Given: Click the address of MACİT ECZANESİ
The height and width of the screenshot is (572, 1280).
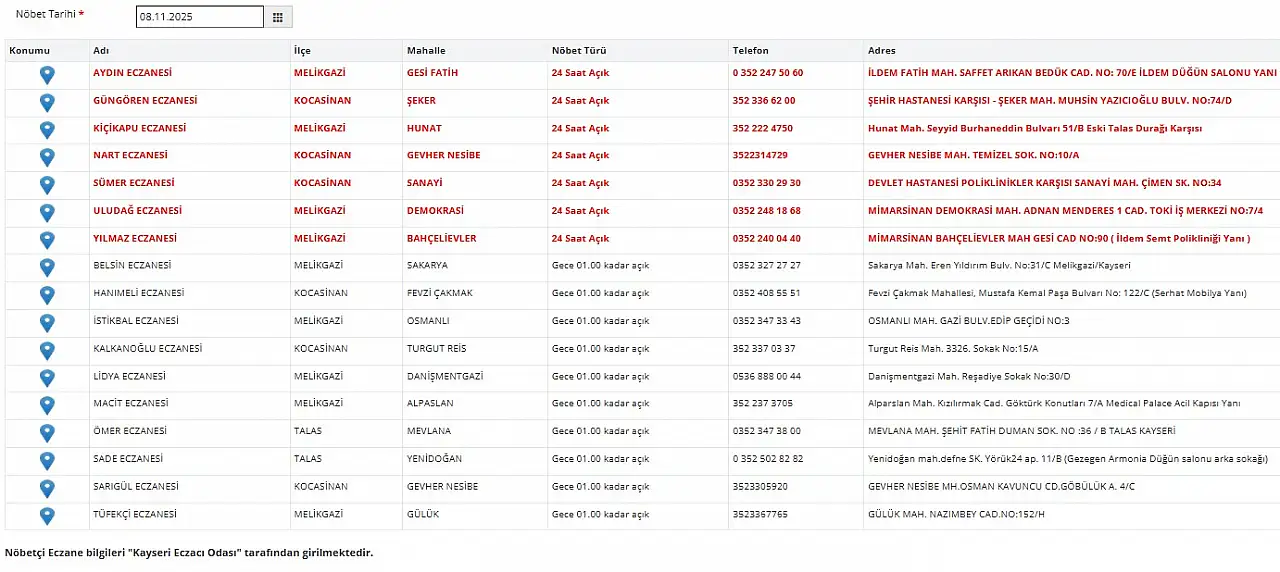Looking at the screenshot, I should 1054,404.
